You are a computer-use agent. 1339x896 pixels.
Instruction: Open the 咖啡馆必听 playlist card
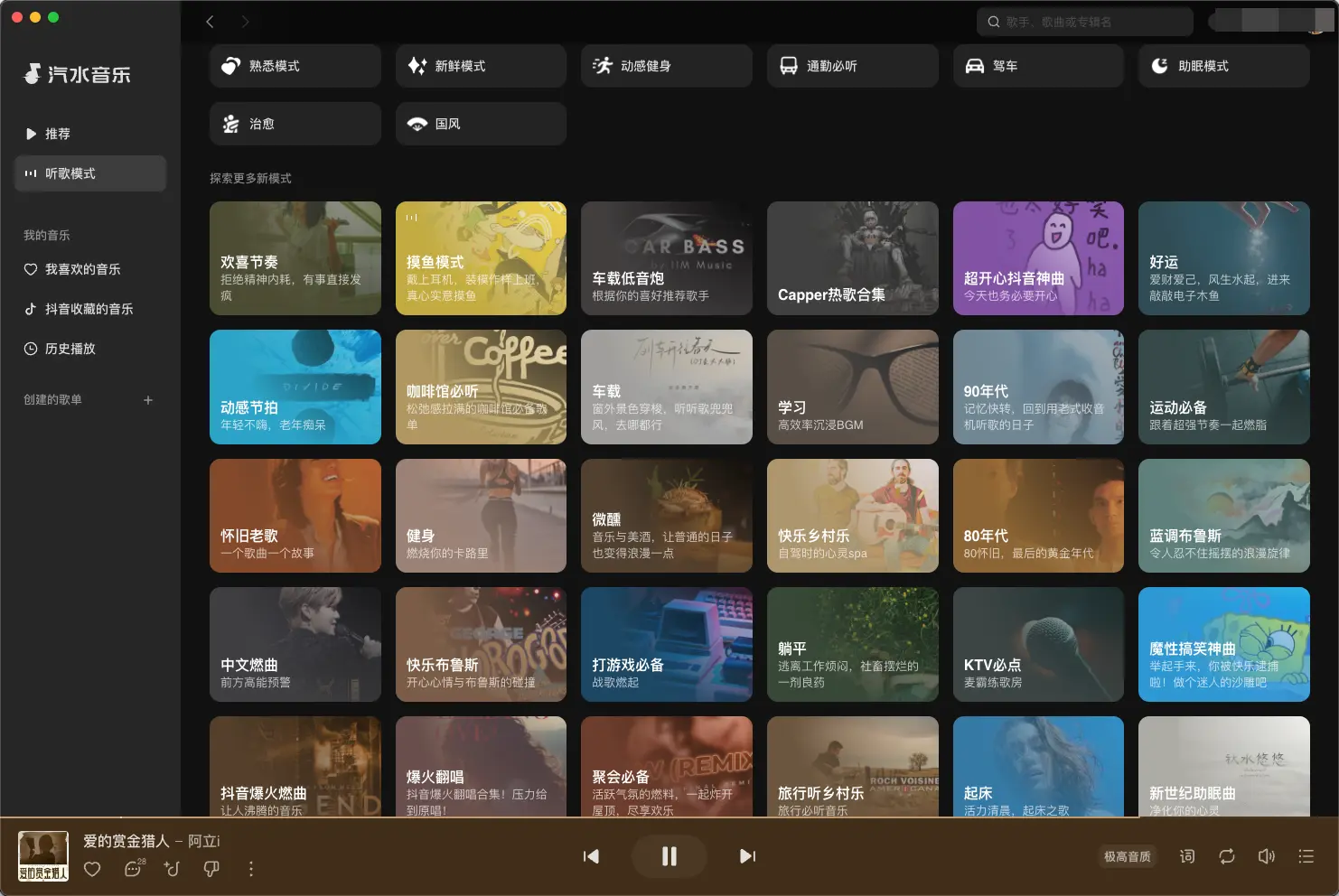[481, 387]
